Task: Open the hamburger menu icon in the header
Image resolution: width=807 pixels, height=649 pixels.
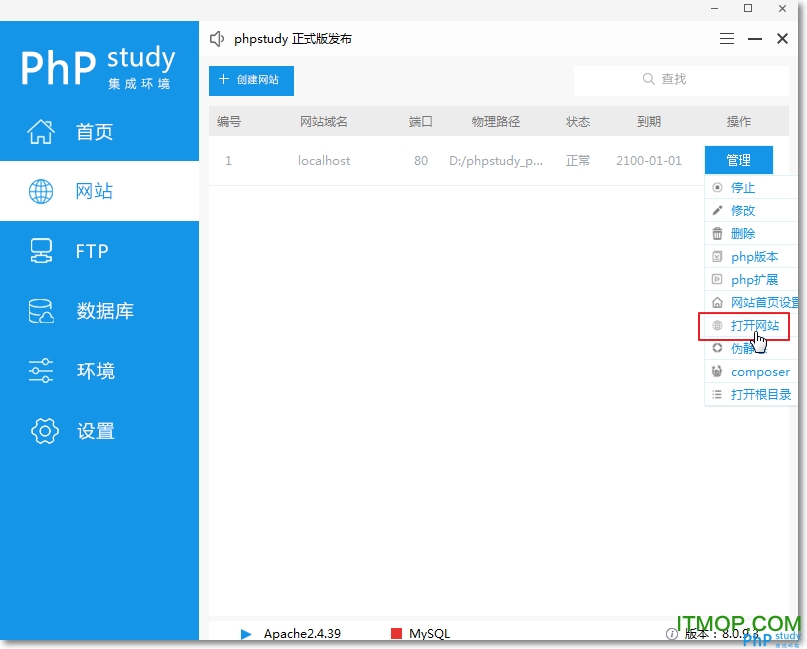Action: (727, 39)
